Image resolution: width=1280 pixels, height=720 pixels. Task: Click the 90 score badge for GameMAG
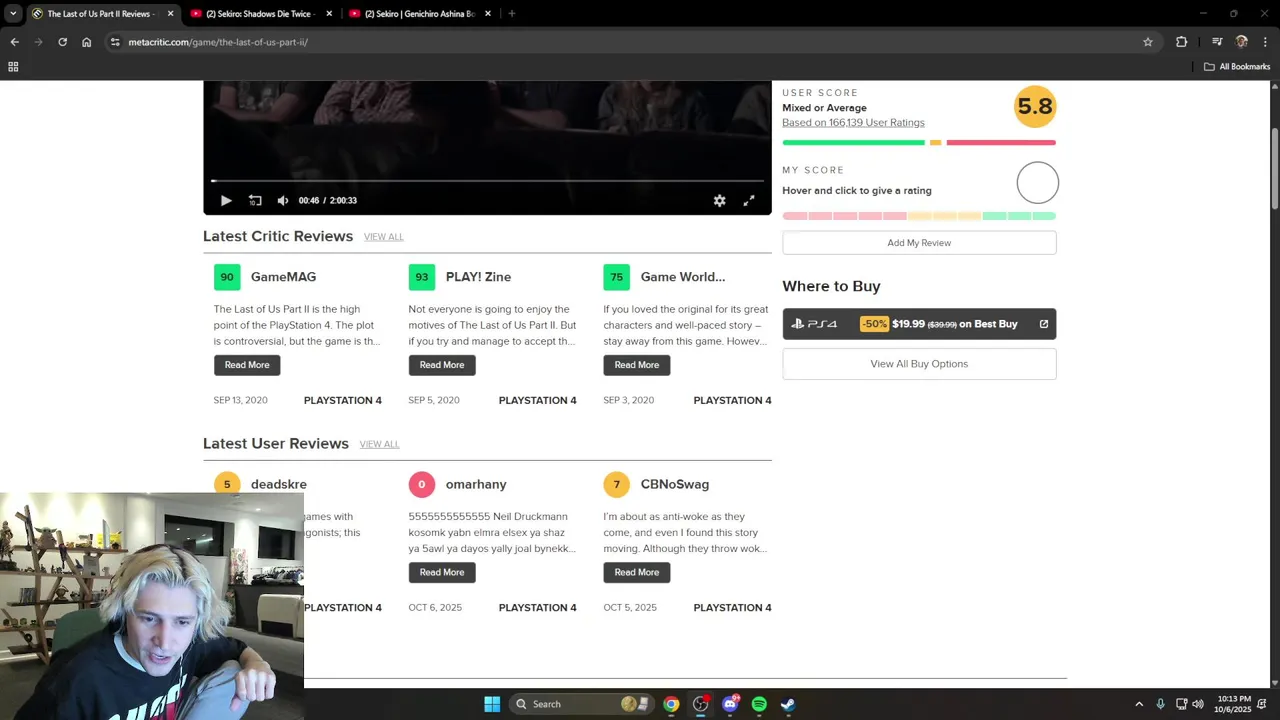tap(227, 277)
